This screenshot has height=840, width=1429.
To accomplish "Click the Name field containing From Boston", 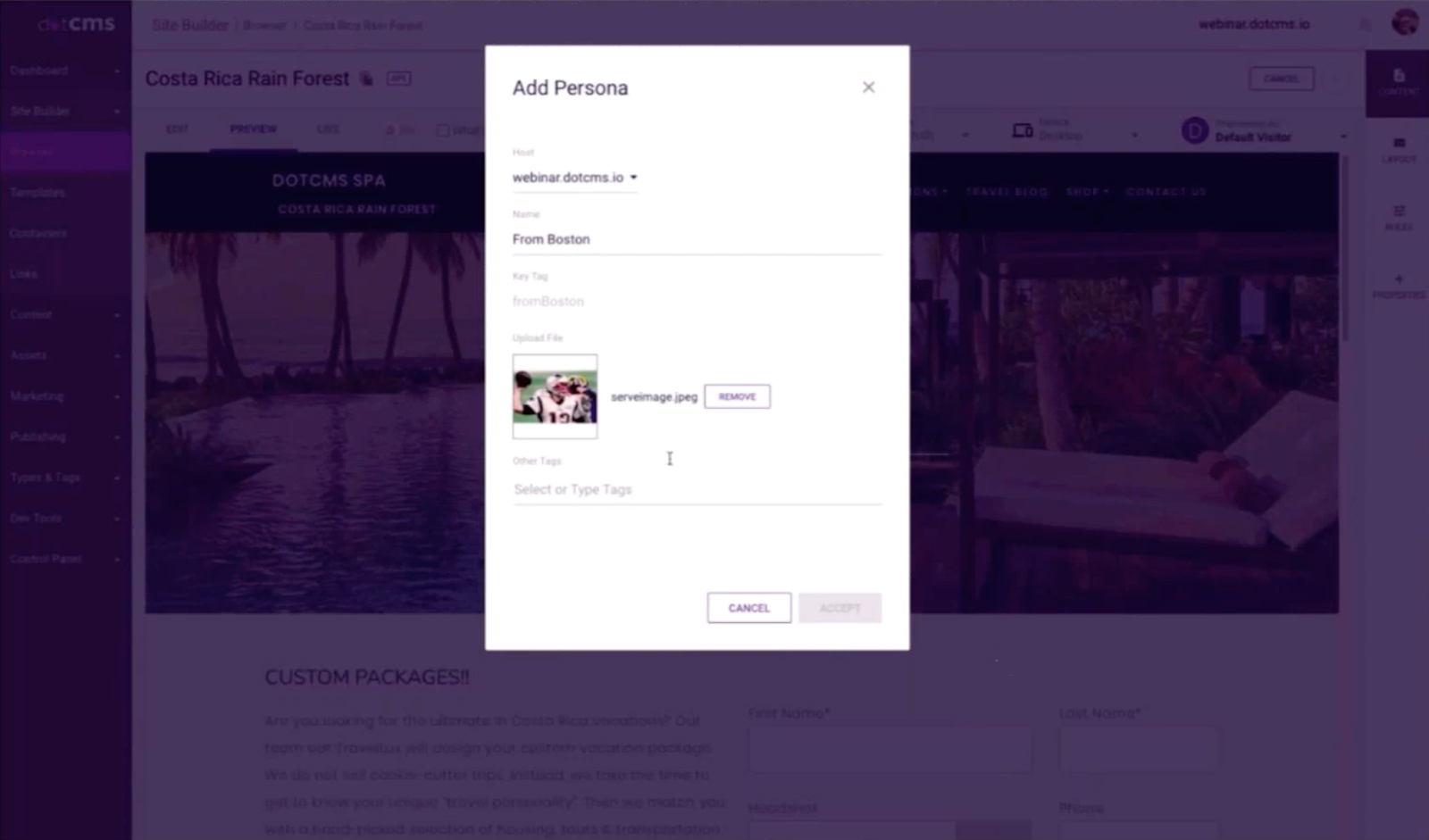I will coord(697,239).
